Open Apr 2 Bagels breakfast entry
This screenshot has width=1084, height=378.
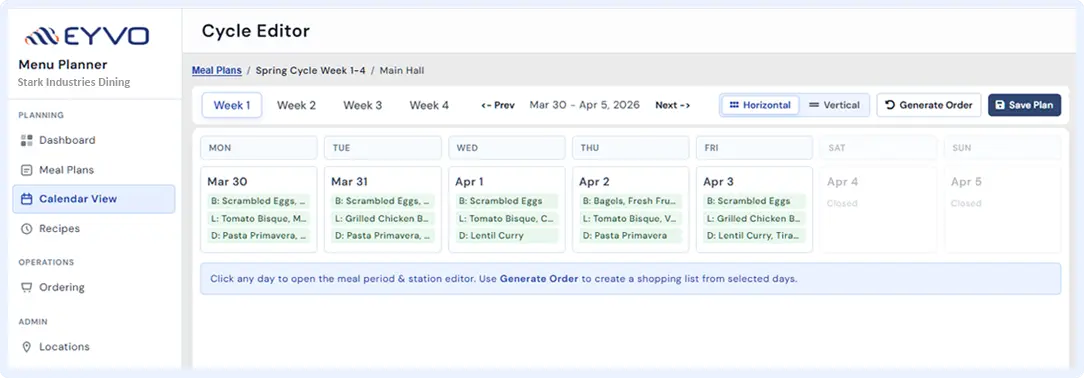630,201
